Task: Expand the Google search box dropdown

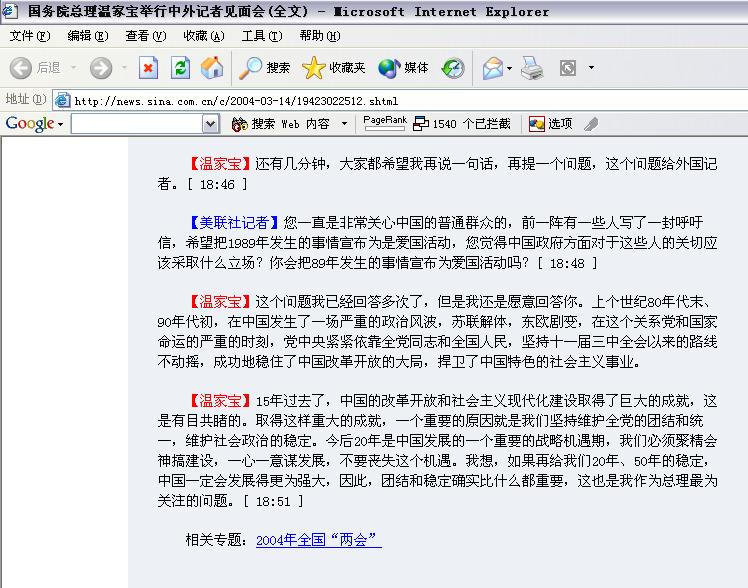Action: coord(210,124)
